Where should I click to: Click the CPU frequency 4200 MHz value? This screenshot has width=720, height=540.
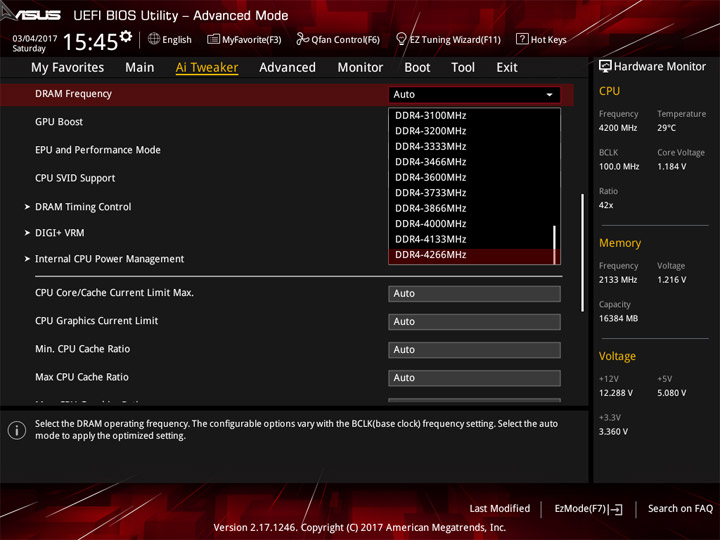pos(618,128)
